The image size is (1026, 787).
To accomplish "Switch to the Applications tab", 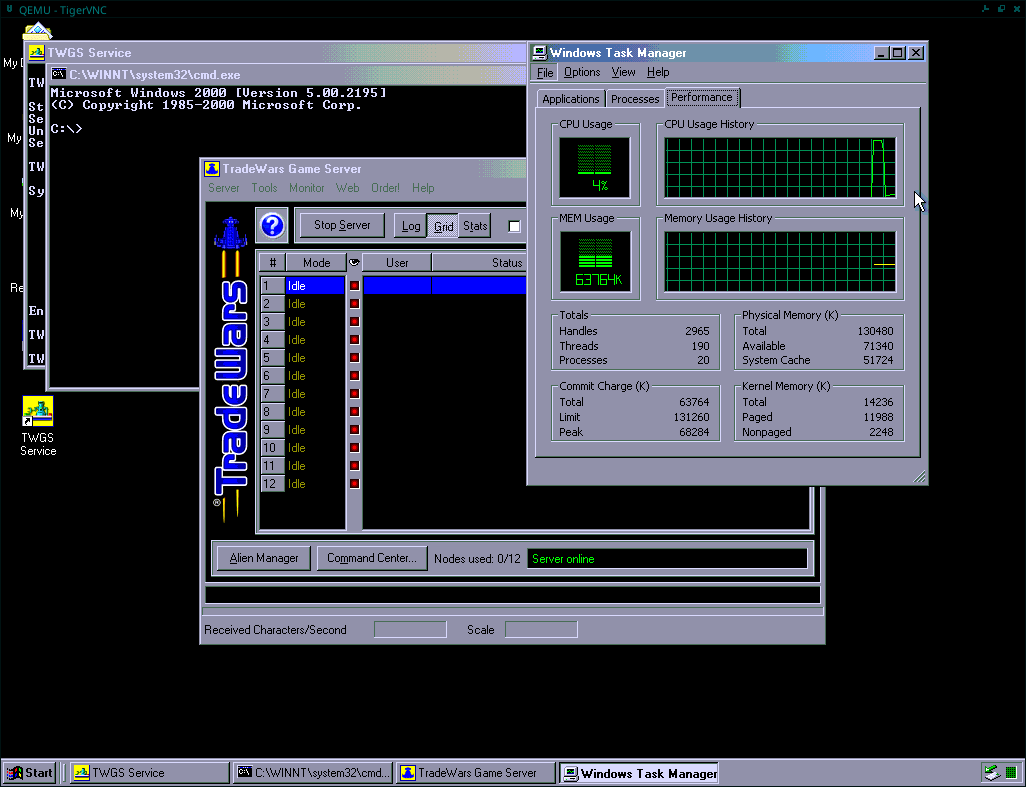I will [x=571, y=99].
